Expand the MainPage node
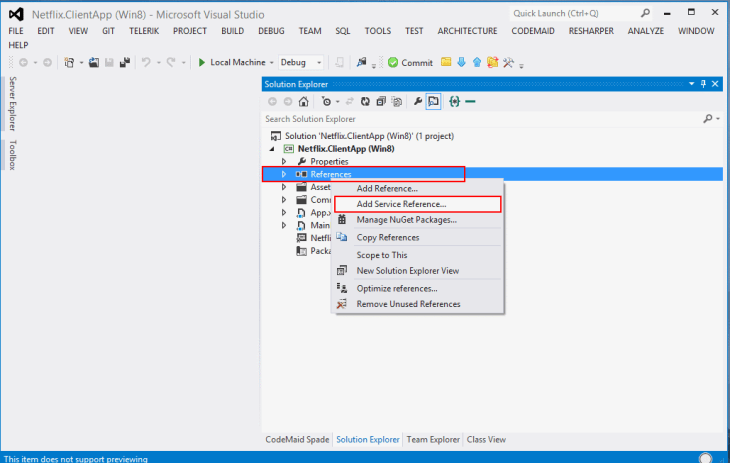The height and width of the screenshot is (463, 730). pos(284,225)
